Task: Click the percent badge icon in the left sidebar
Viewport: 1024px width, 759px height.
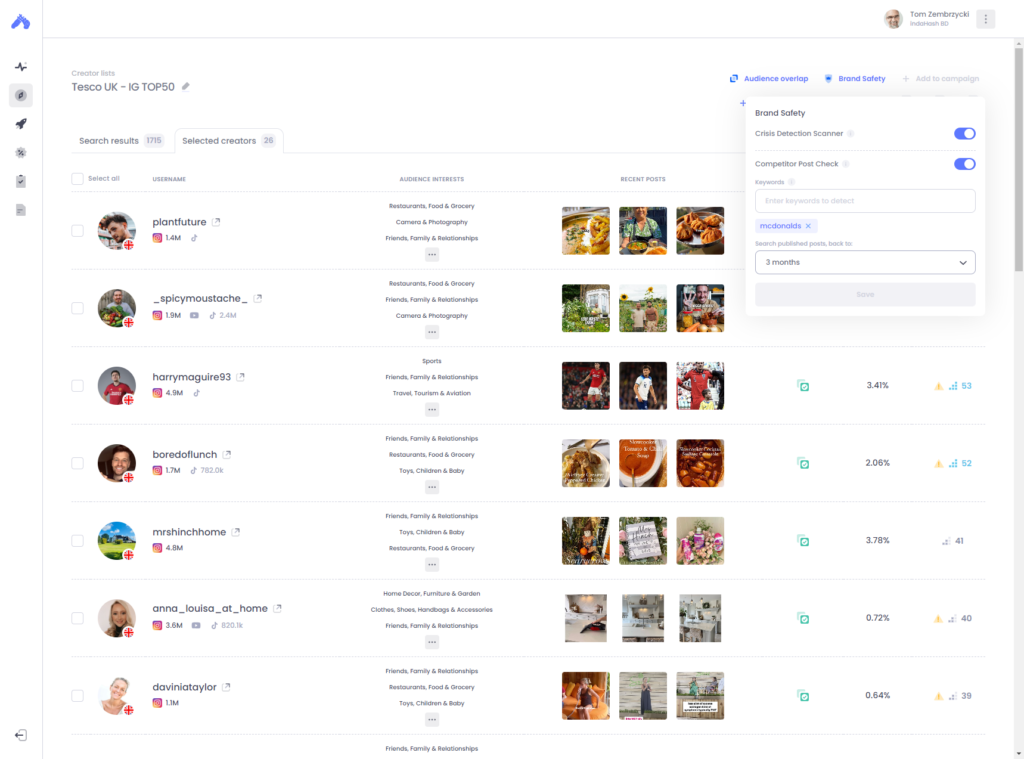Action: coord(21,152)
